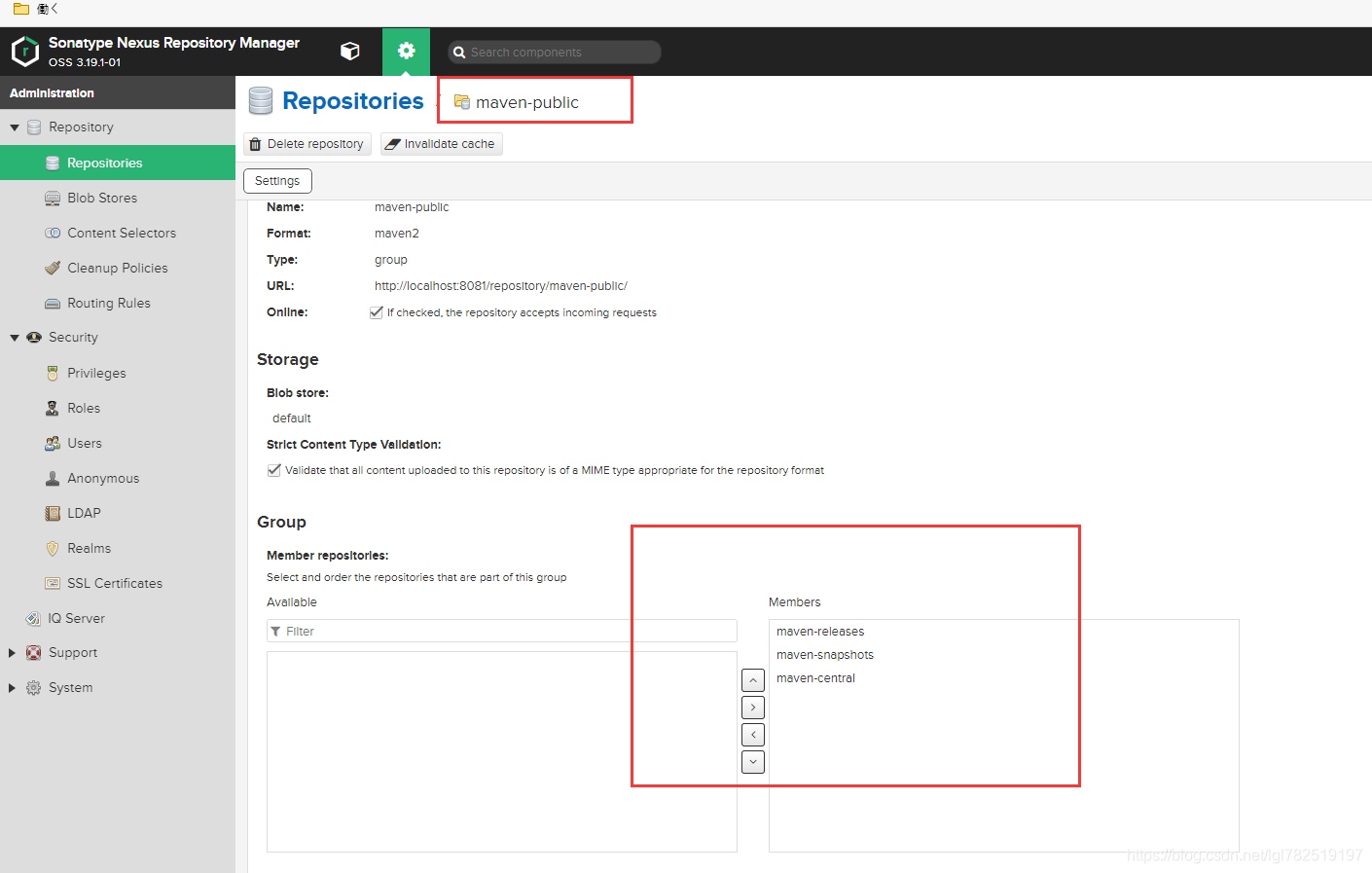Image resolution: width=1372 pixels, height=873 pixels.
Task: Open Anonymous in the sidebar
Action: click(118, 478)
